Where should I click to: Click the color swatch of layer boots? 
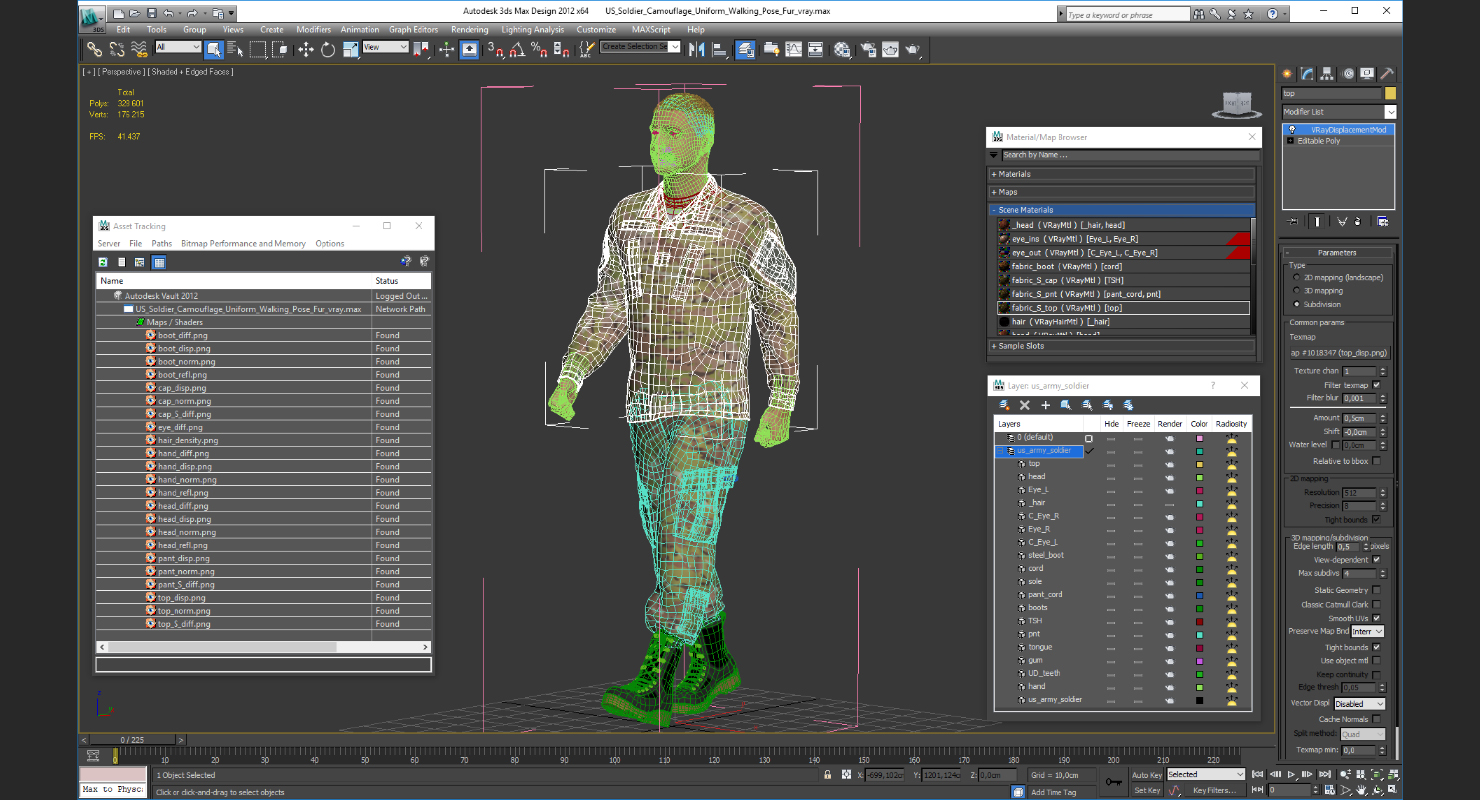point(1199,608)
